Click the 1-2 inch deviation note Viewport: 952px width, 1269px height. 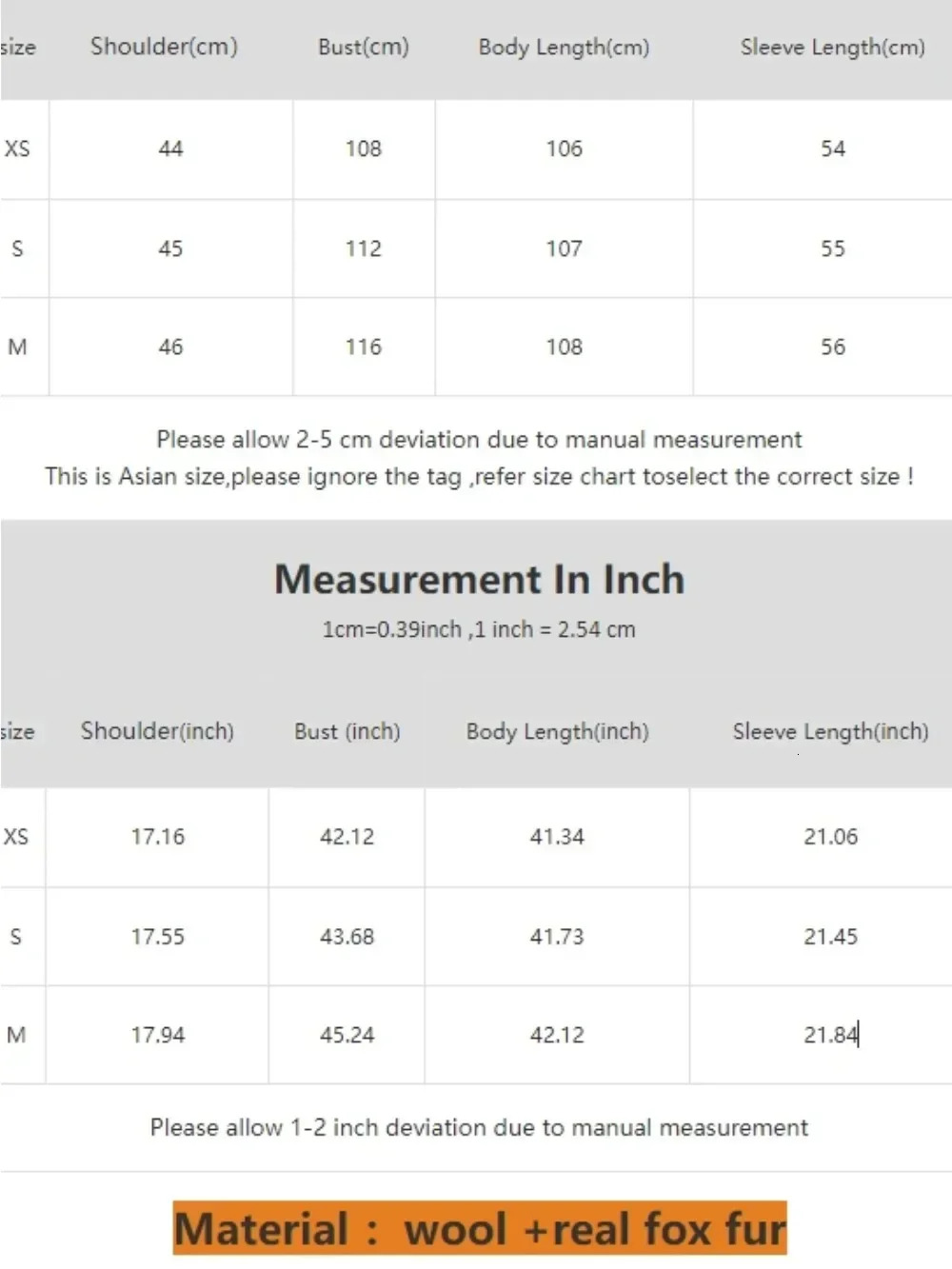pyautogui.click(x=479, y=1127)
